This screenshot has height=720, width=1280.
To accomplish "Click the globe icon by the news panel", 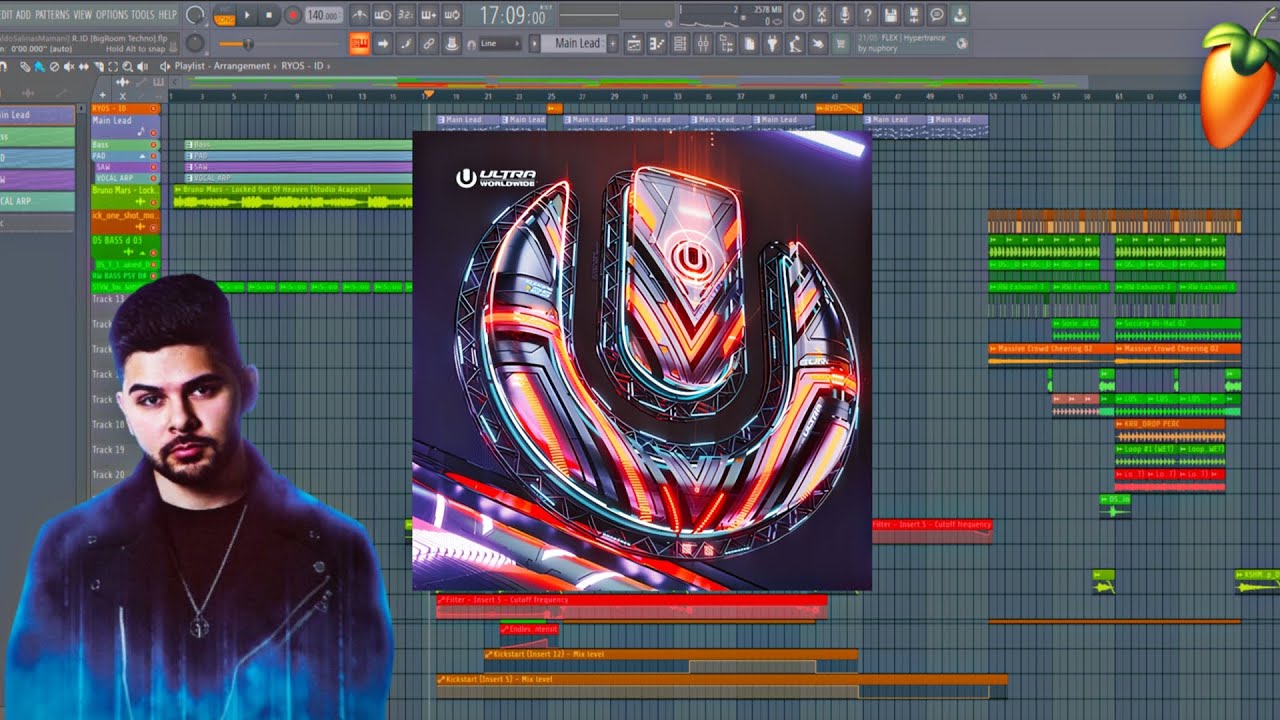I will 962,43.
